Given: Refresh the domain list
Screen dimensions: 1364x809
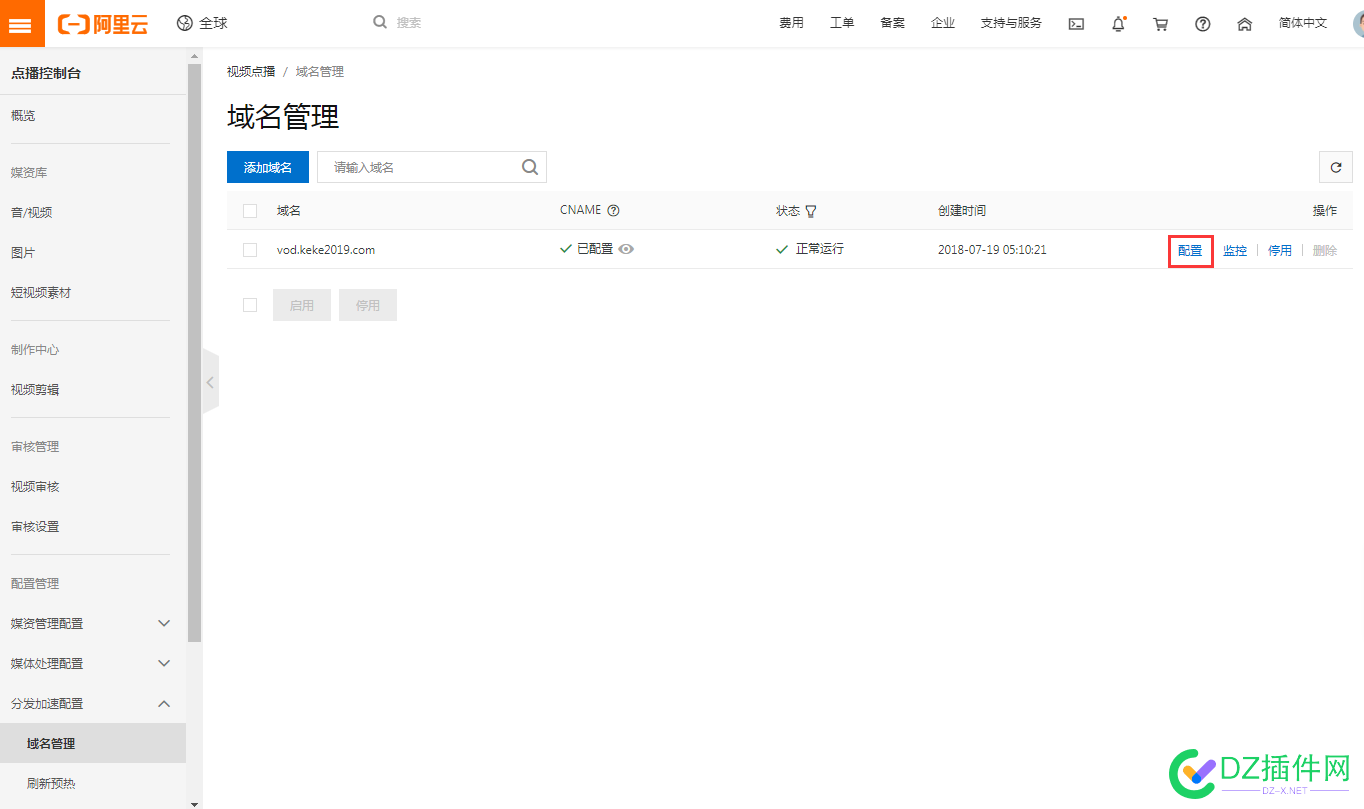Looking at the screenshot, I should (1336, 167).
